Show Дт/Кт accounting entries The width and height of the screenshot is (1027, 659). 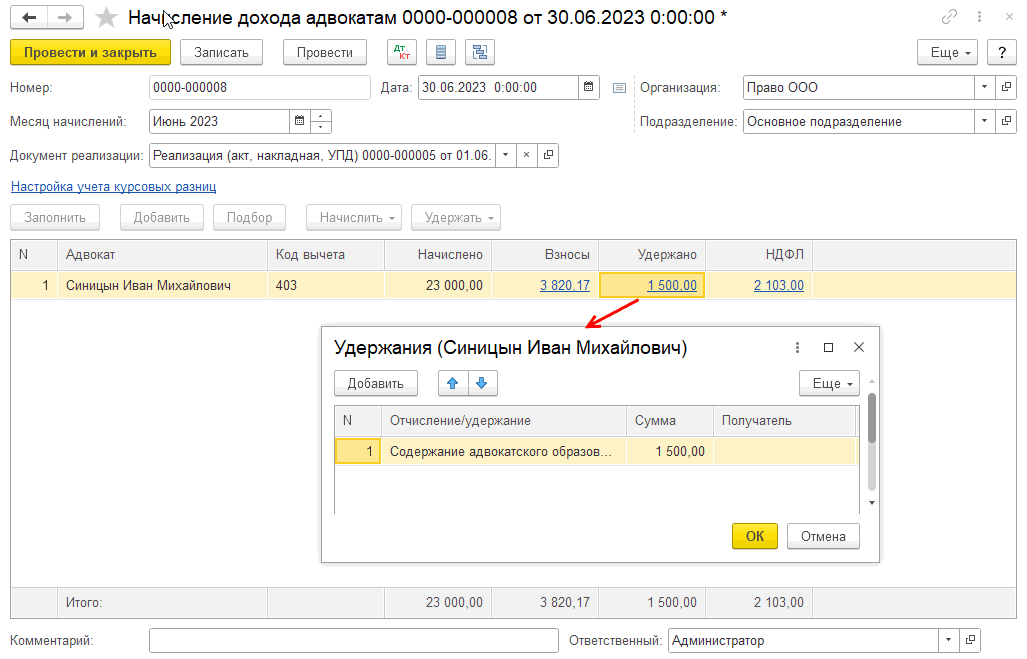402,52
